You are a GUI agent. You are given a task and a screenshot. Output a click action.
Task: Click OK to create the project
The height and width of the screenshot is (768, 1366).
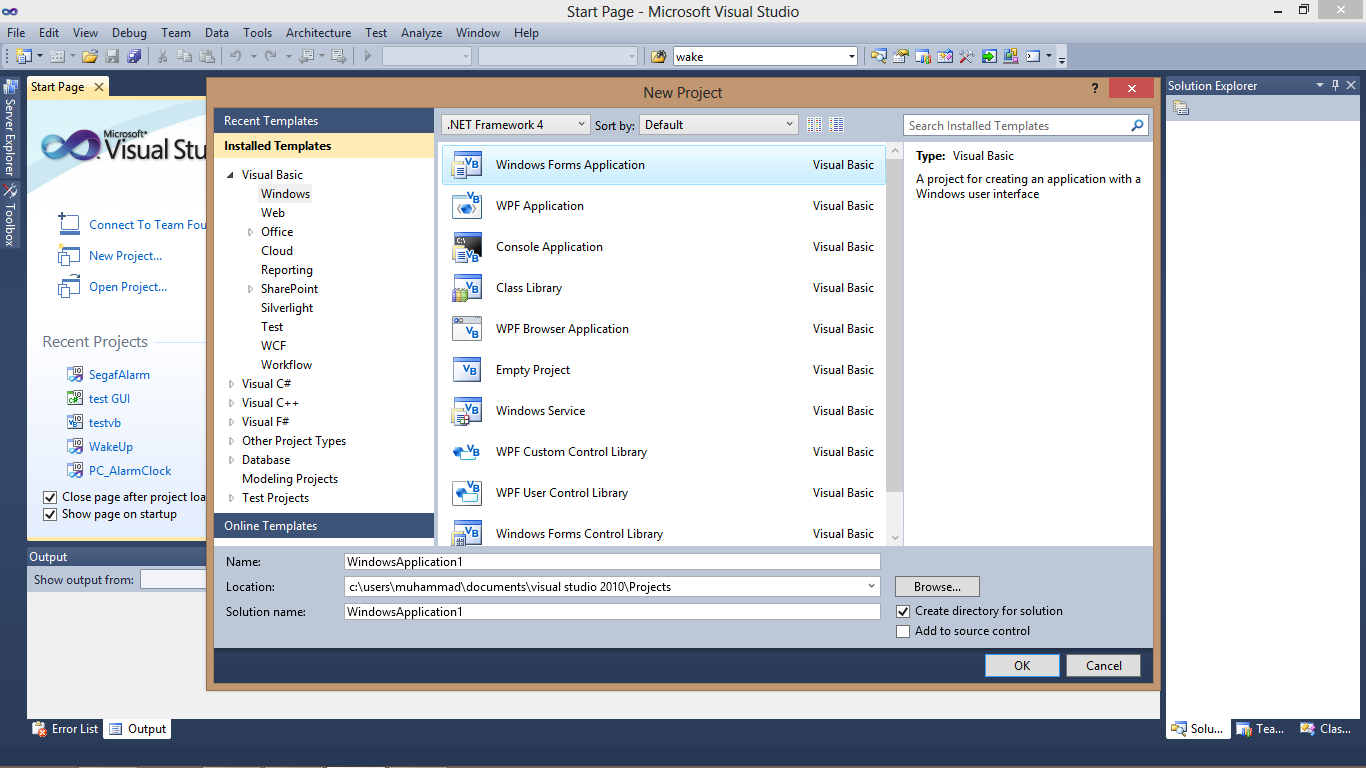(x=1022, y=666)
